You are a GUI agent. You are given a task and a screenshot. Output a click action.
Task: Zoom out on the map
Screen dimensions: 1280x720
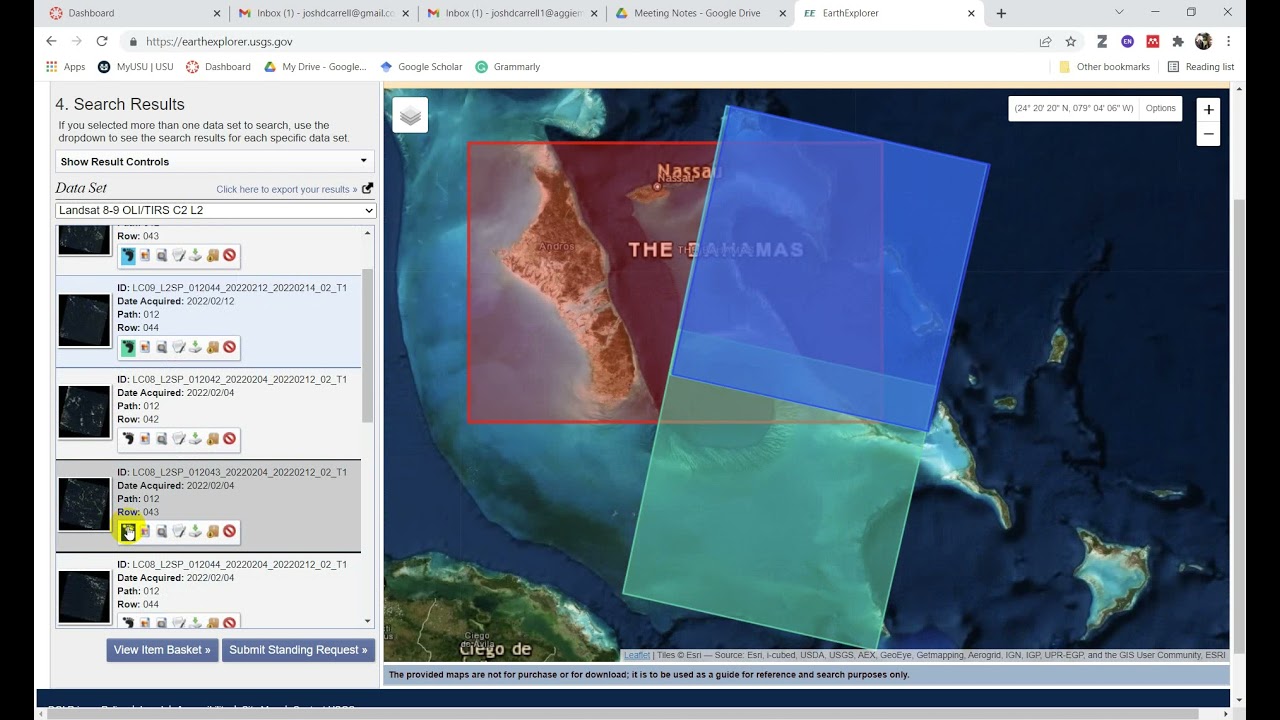pos(1208,134)
